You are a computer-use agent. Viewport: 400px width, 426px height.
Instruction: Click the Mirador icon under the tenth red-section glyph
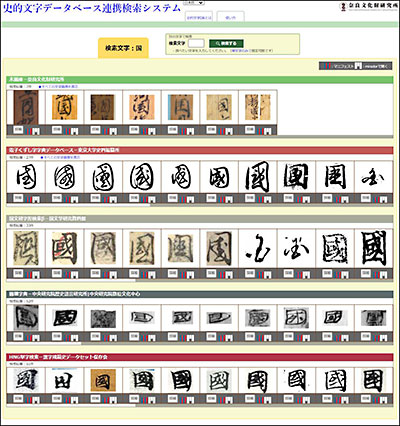point(384,199)
